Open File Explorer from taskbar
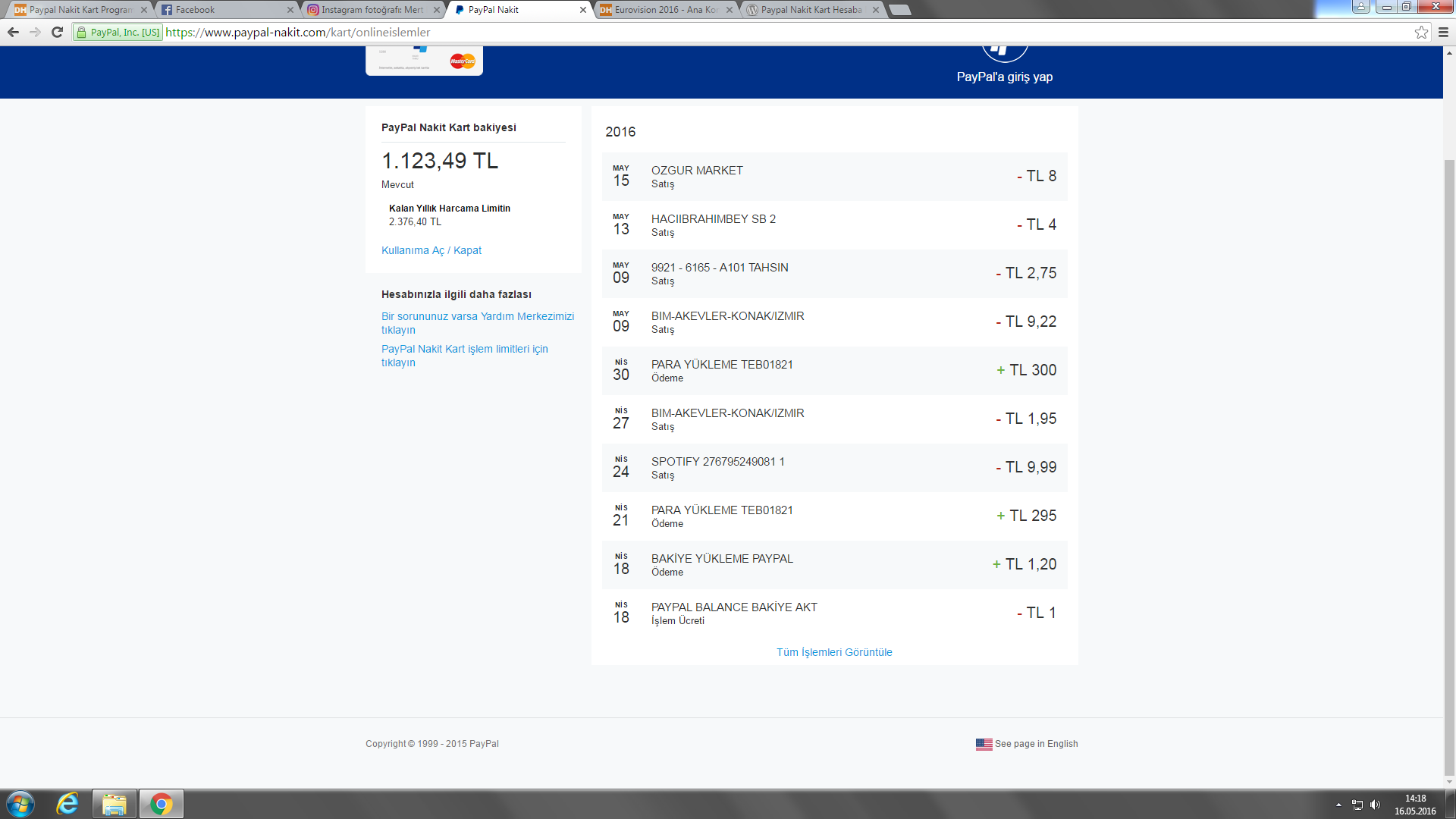Screen dimensions: 1456x819 coord(115,804)
